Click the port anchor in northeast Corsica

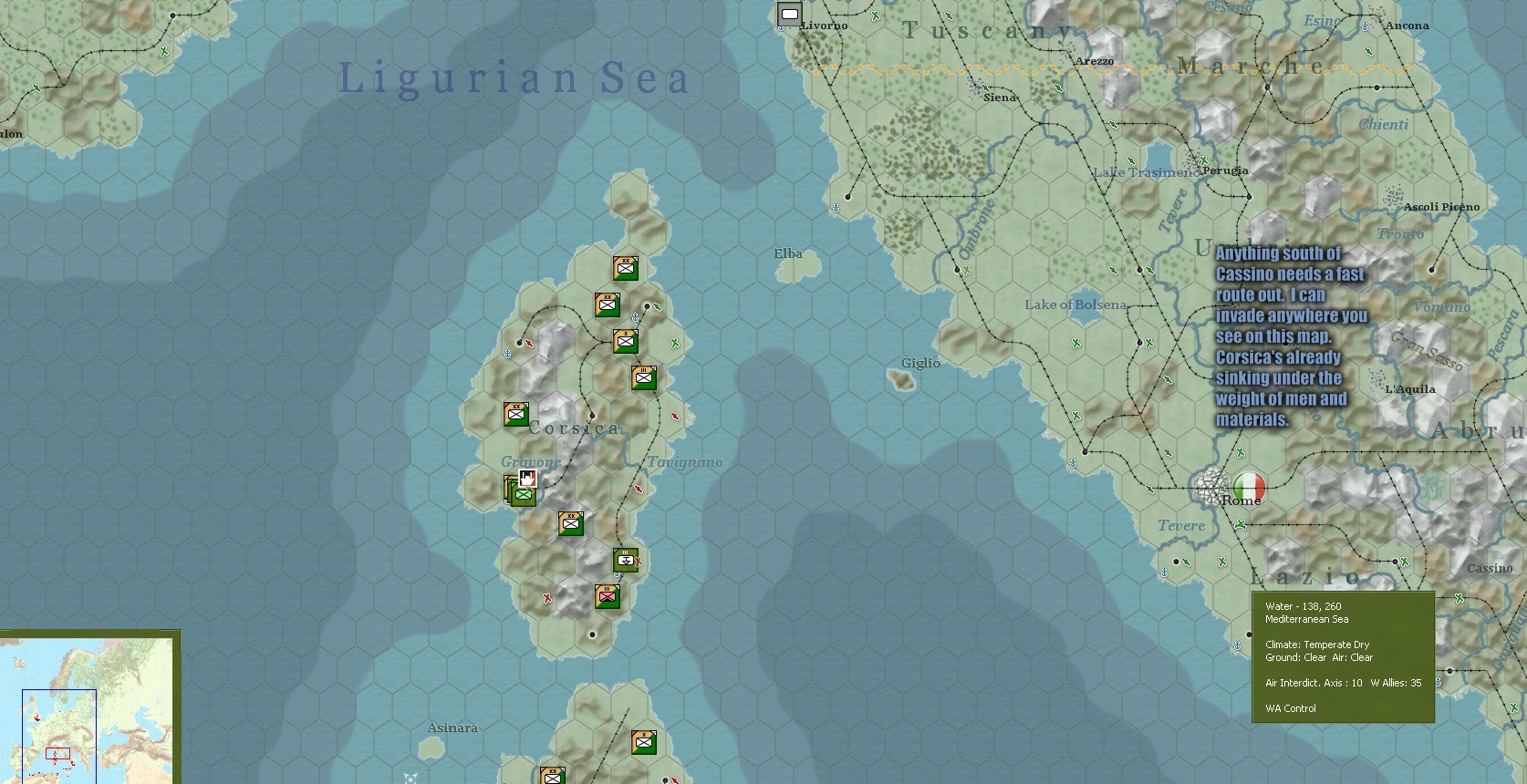(636, 317)
